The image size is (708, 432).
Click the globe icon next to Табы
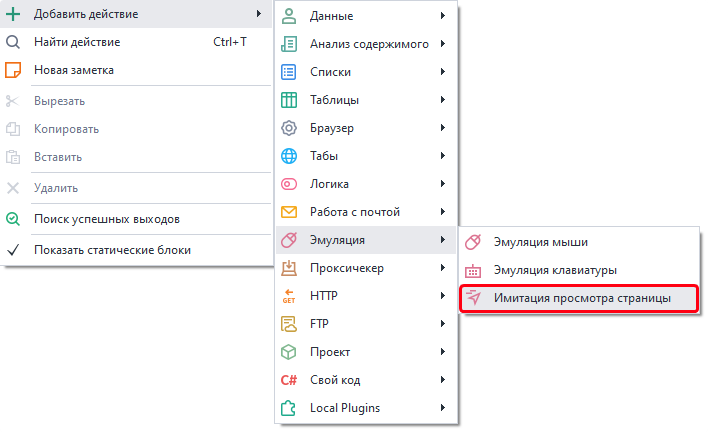tap(289, 156)
